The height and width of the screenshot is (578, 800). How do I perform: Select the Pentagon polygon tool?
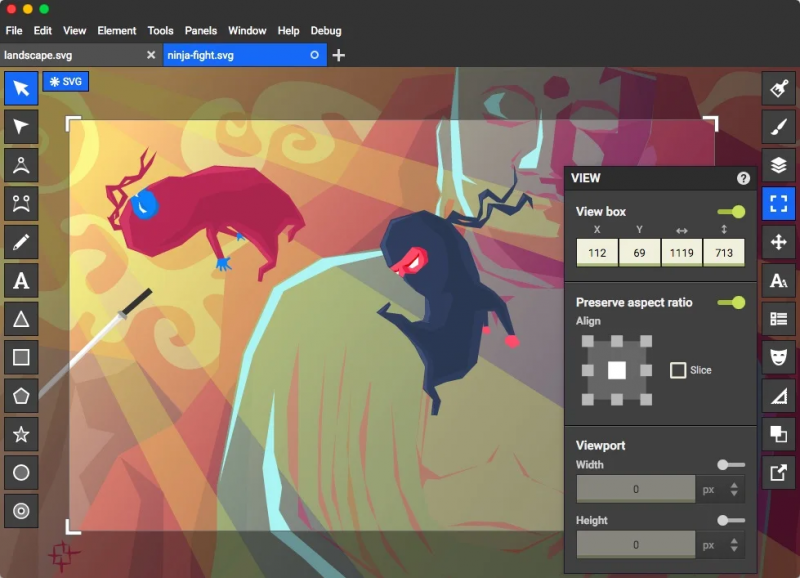pos(21,395)
